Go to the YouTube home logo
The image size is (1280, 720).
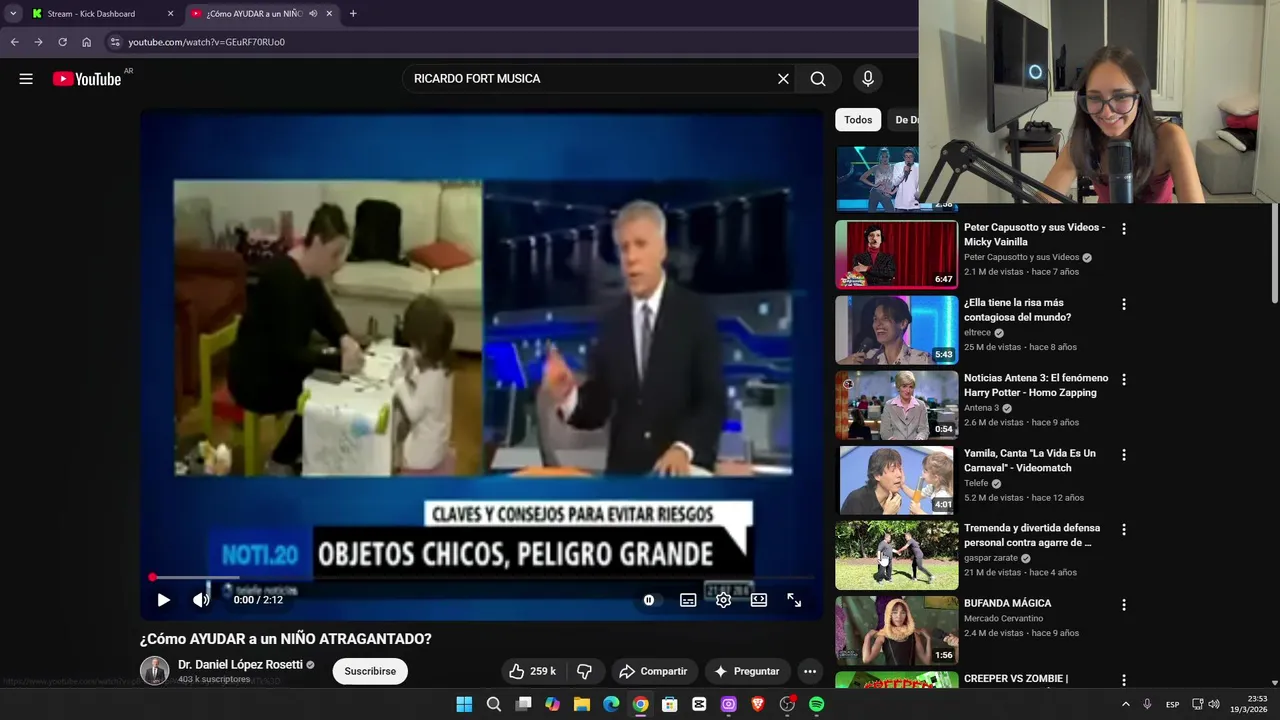tap(87, 79)
